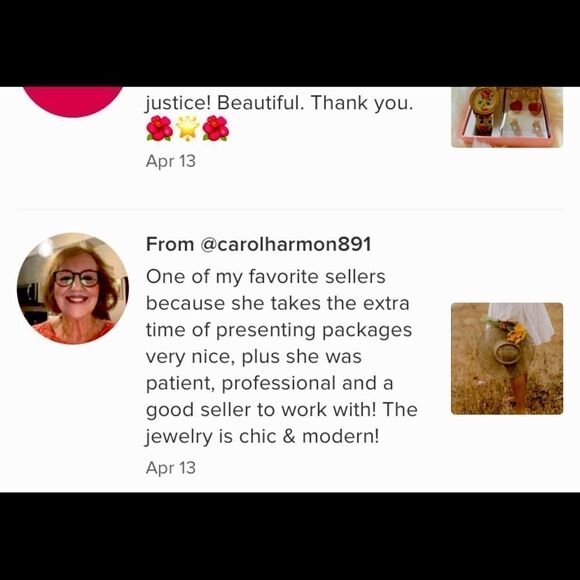Open the @carolharmon891 username link
This screenshot has height=580, width=580.
pyautogui.click(x=285, y=244)
